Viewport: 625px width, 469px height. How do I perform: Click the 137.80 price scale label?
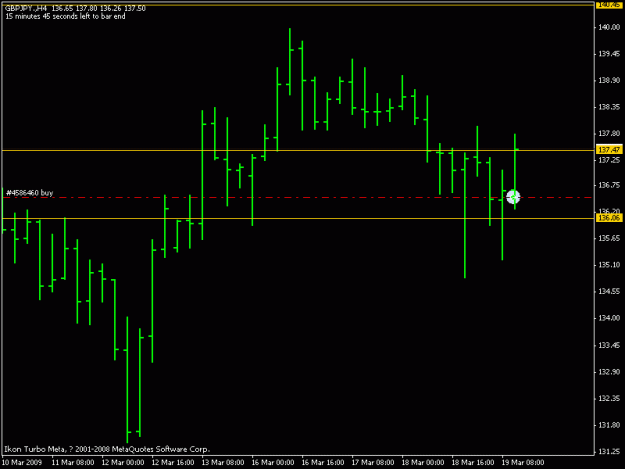click(x=609, y=133)
